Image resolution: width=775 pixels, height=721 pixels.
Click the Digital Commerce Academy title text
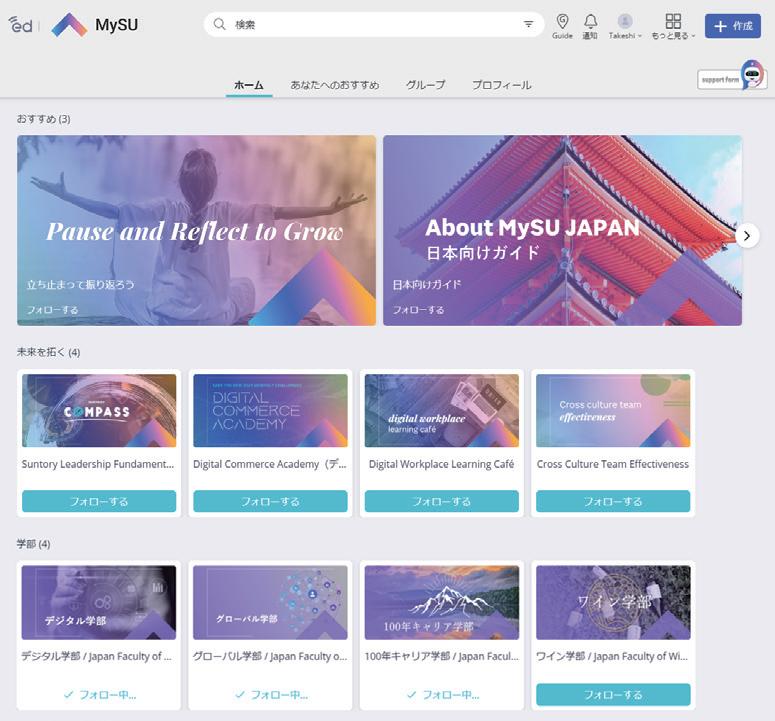coord(270,464)
